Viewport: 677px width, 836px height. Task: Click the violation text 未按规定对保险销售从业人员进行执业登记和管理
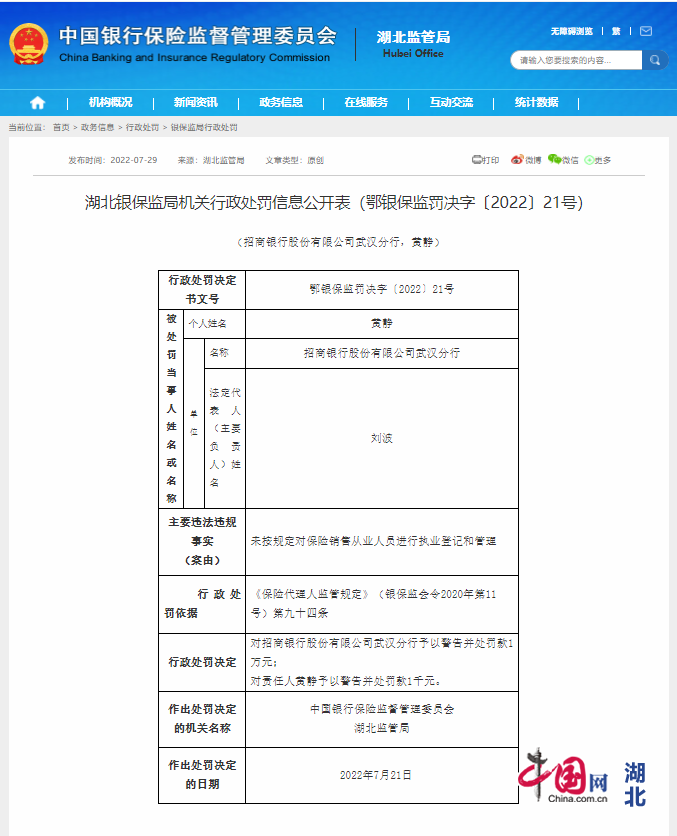tap(373, 541)
